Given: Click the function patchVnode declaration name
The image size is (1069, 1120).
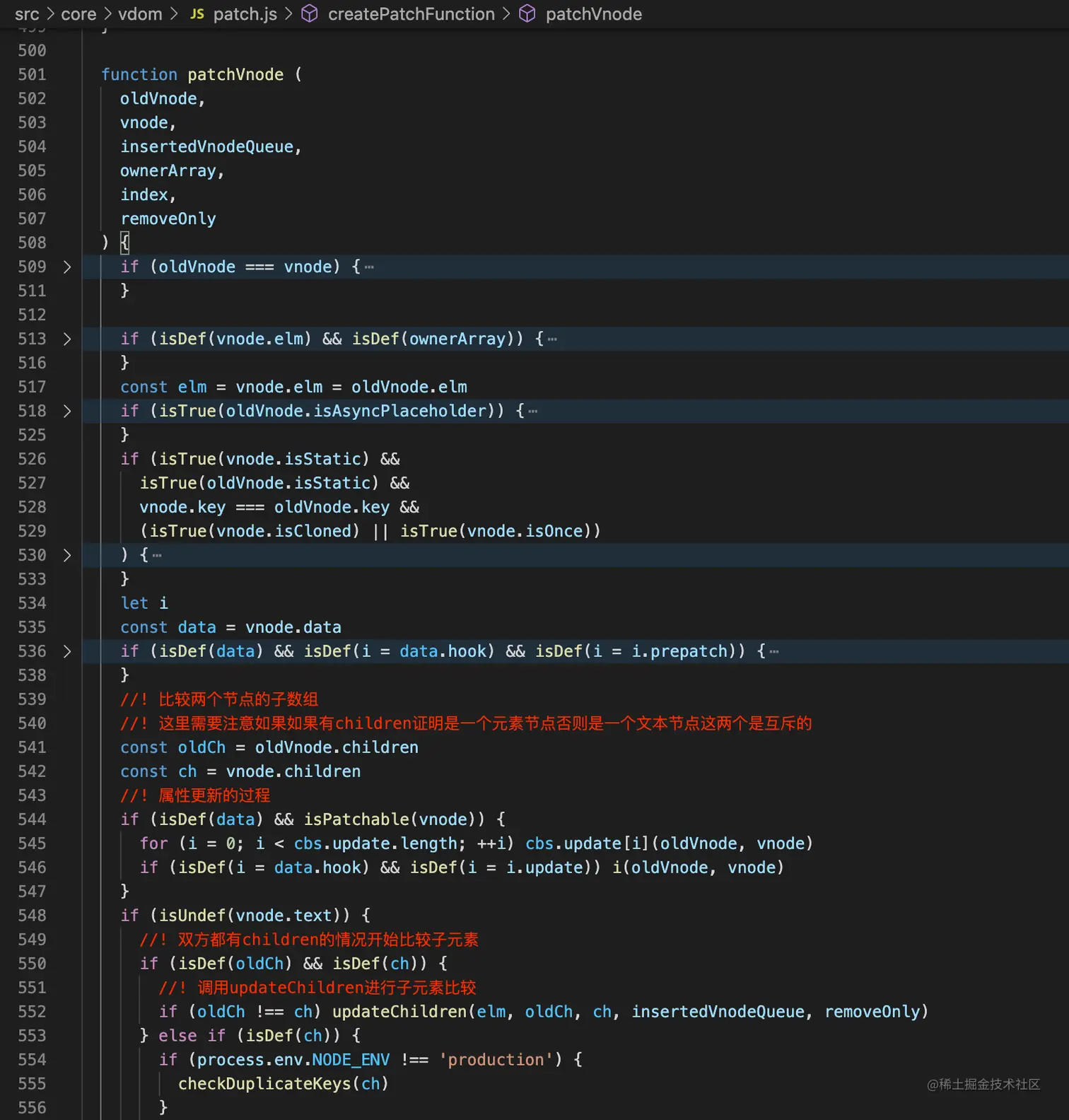Looking at the screenshot, I should click(235, 74).
